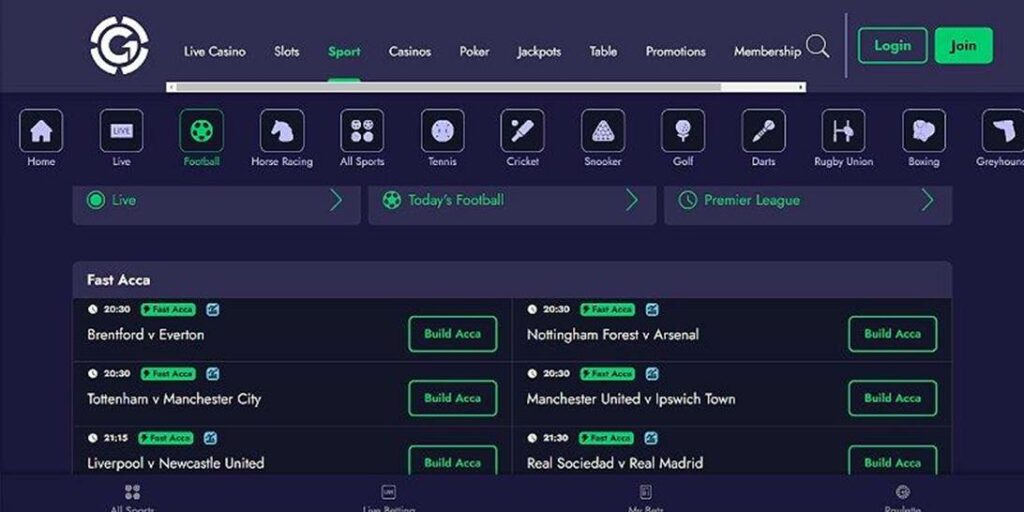Open the Cricket sport icon
1024x512 pixels.
click(x=522, y=131)
